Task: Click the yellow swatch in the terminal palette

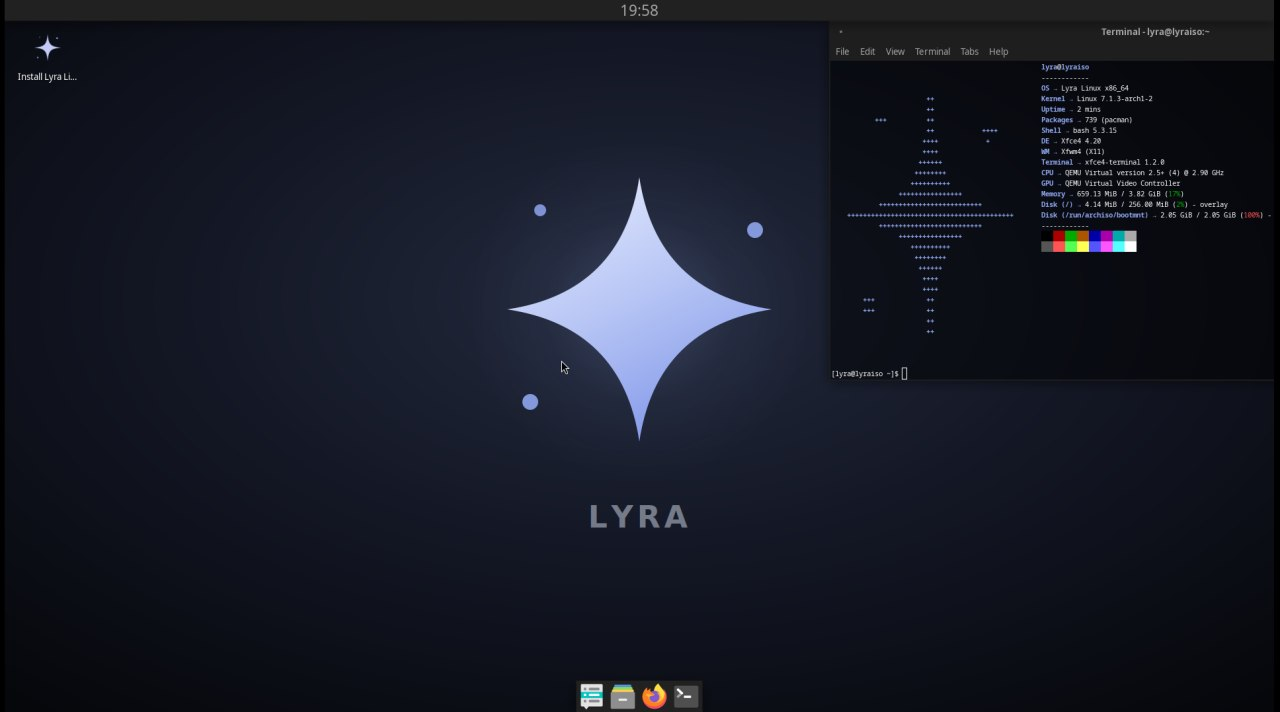Action: coord(1083,246)
